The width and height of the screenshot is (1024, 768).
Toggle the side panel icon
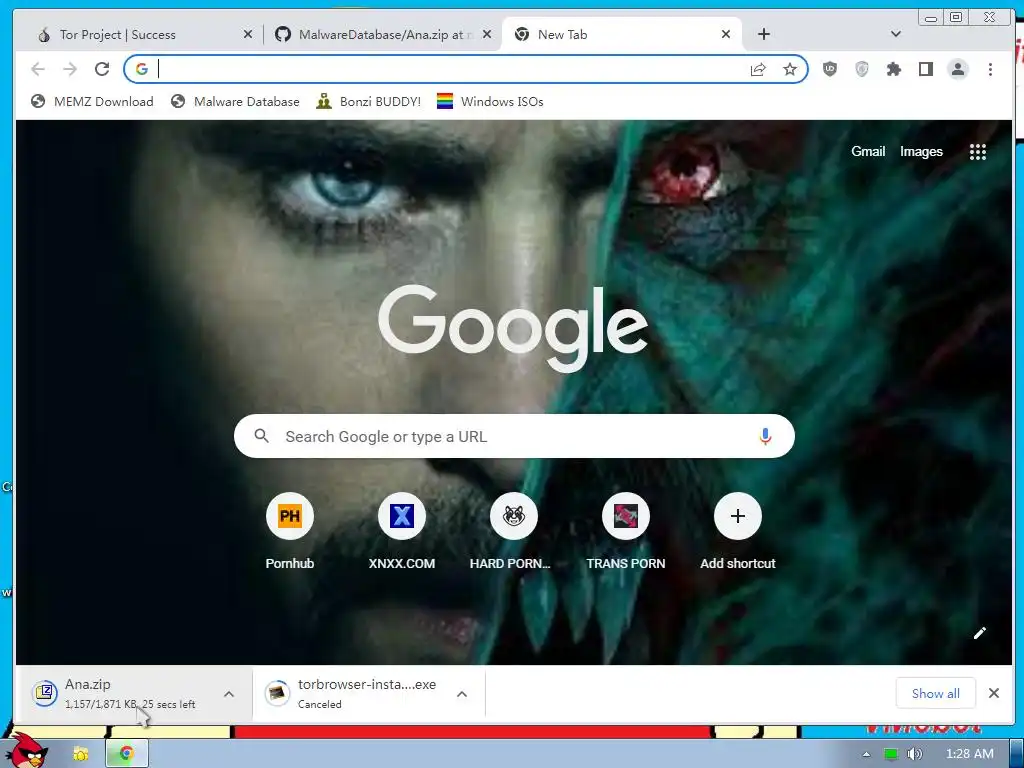[925, 69]
